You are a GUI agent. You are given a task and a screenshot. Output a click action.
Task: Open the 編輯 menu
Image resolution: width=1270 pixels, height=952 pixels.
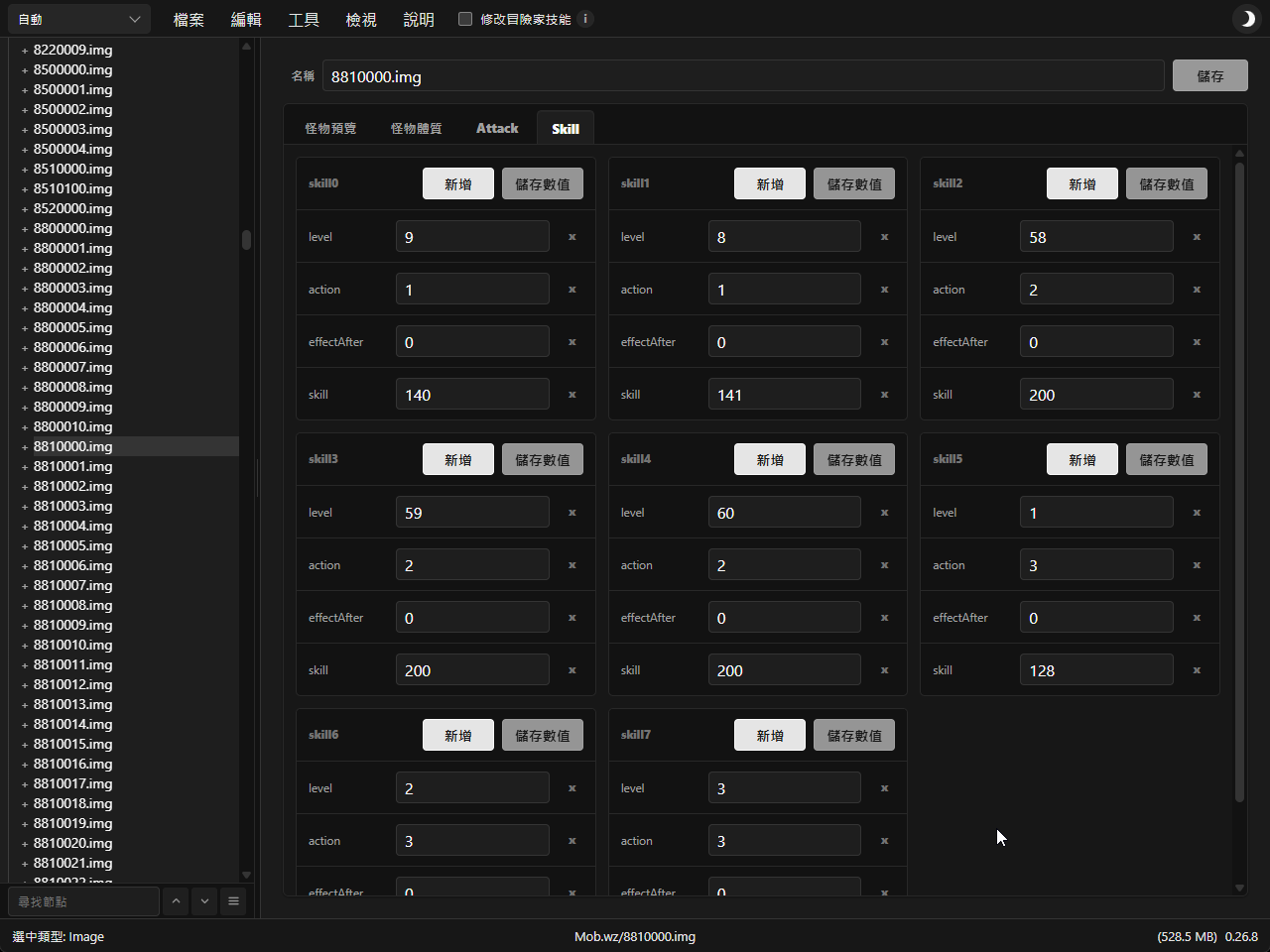246,19
